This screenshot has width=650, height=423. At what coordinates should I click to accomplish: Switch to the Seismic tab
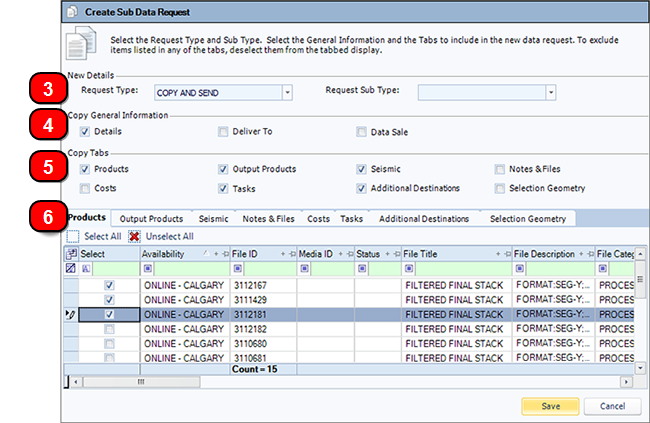[x=213, y=219]
